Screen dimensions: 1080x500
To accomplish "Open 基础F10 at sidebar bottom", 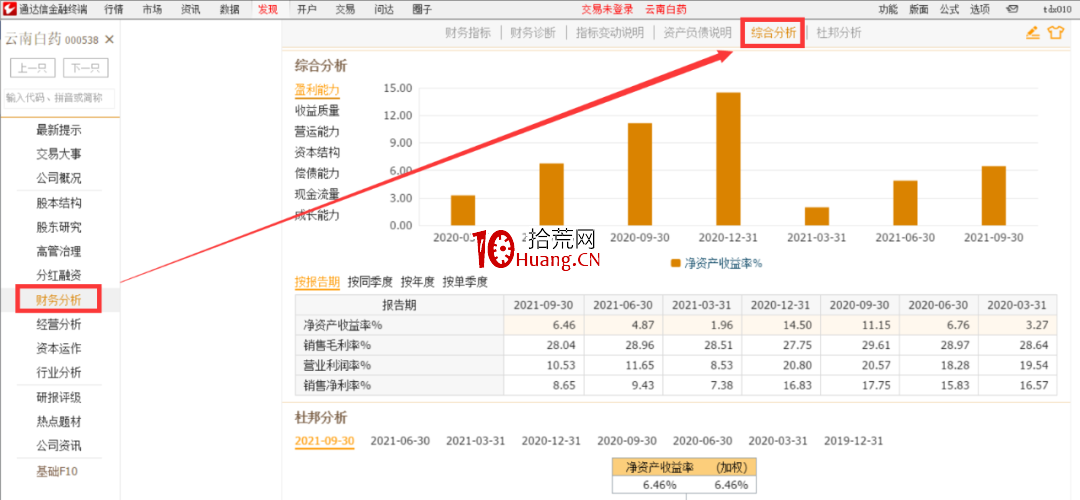I will click(59, 471).
